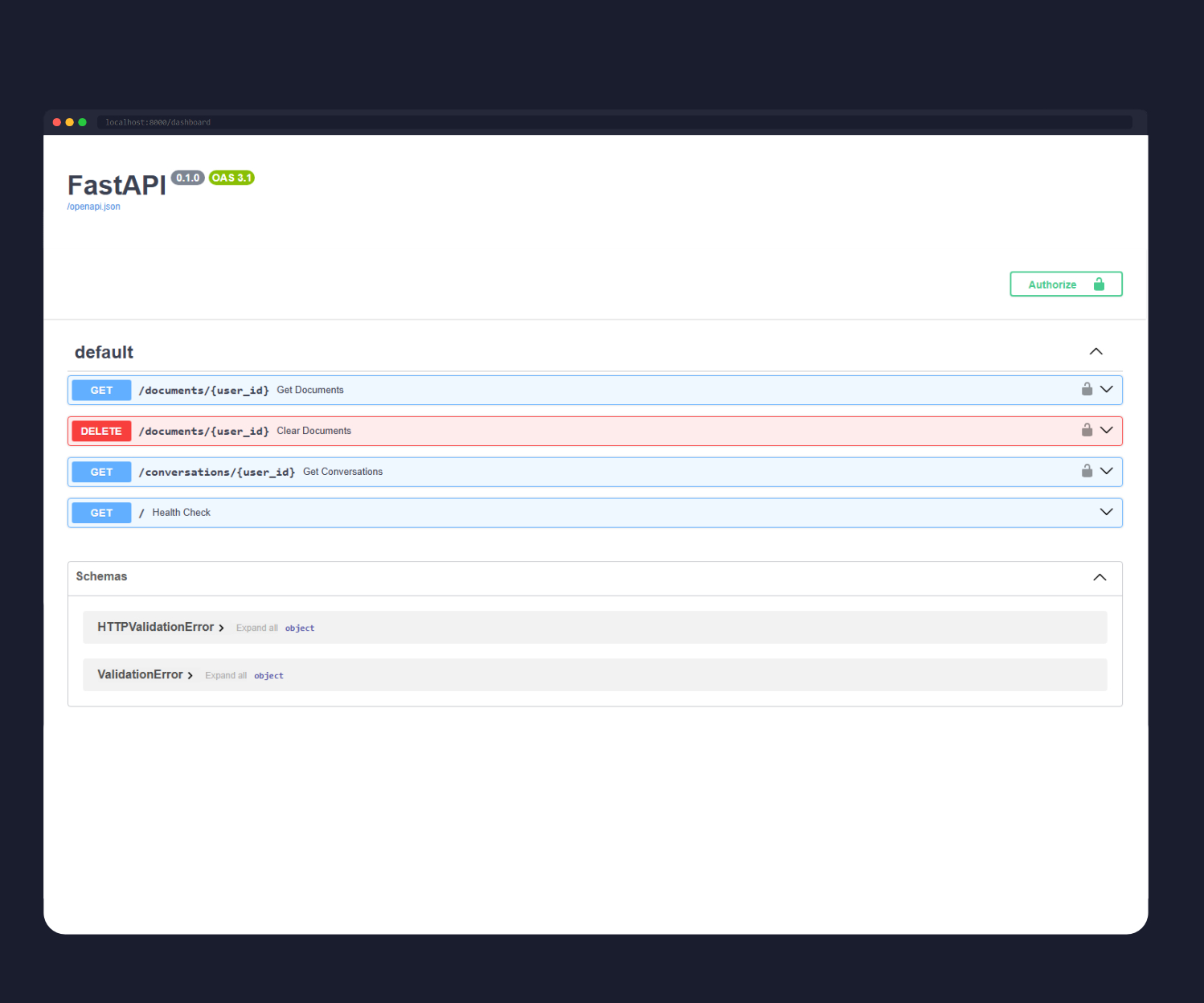Click the lock icon on GET documents endpoint

click(1087, 390)
